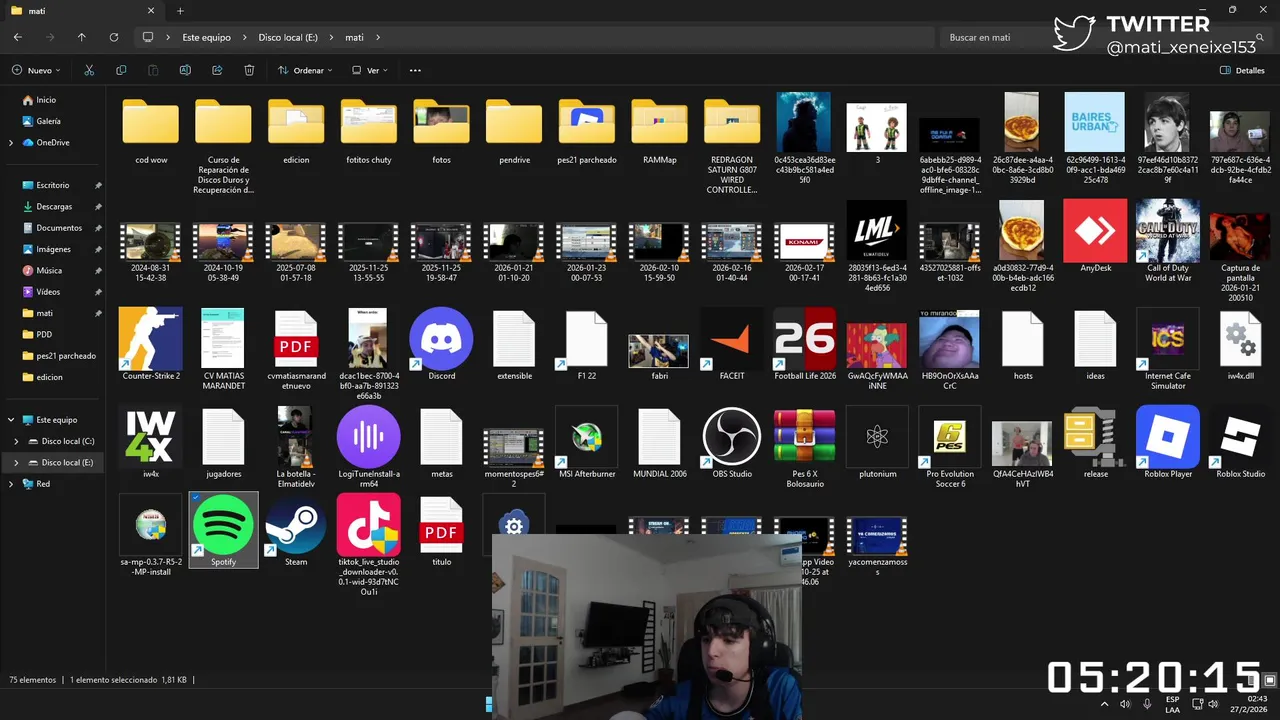Expand Disco local (C:) in sidebar
The width and height of the screenshot is (1280, 720).
tap(16, 441)
